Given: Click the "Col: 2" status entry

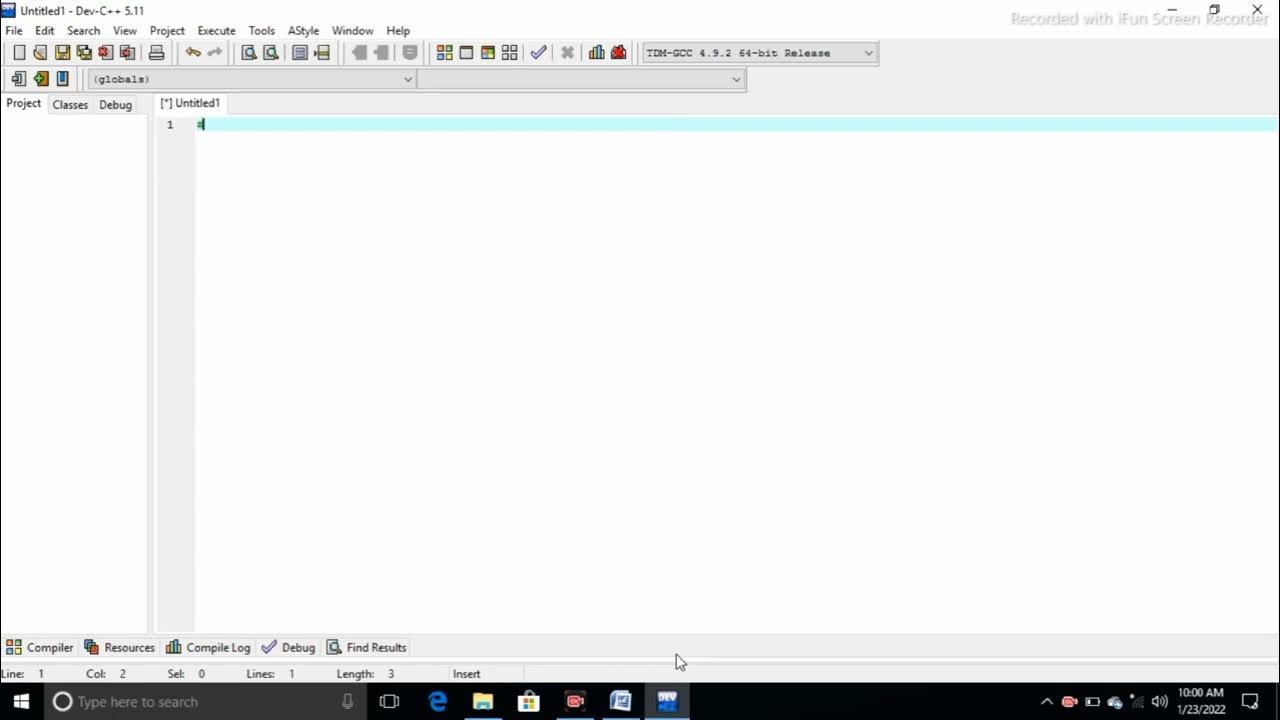Looking at the screenshot, I should (106, 674).
